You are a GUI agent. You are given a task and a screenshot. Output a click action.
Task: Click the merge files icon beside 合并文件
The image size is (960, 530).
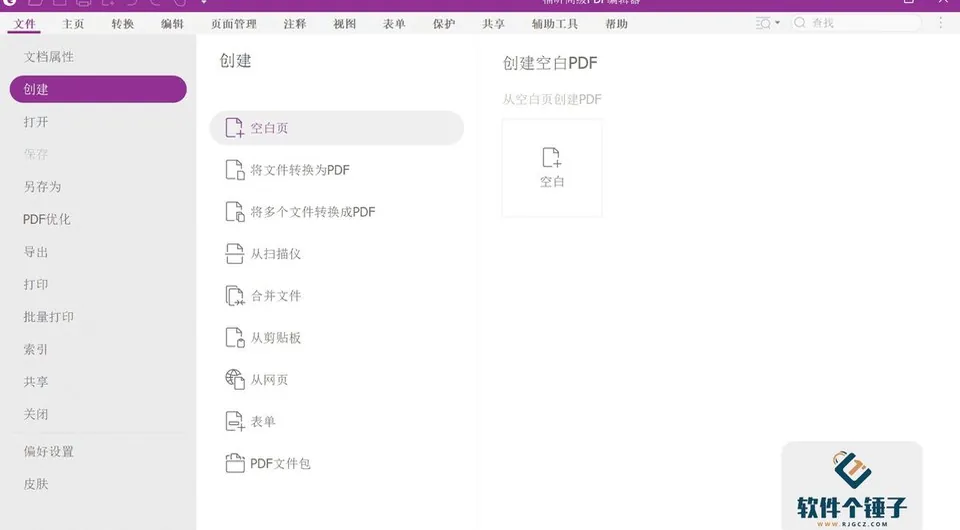coord(234,296)
